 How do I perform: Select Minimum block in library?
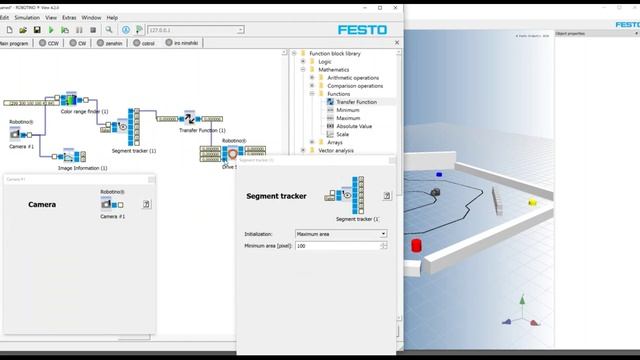pyautogui.click(x=347, y=110)
